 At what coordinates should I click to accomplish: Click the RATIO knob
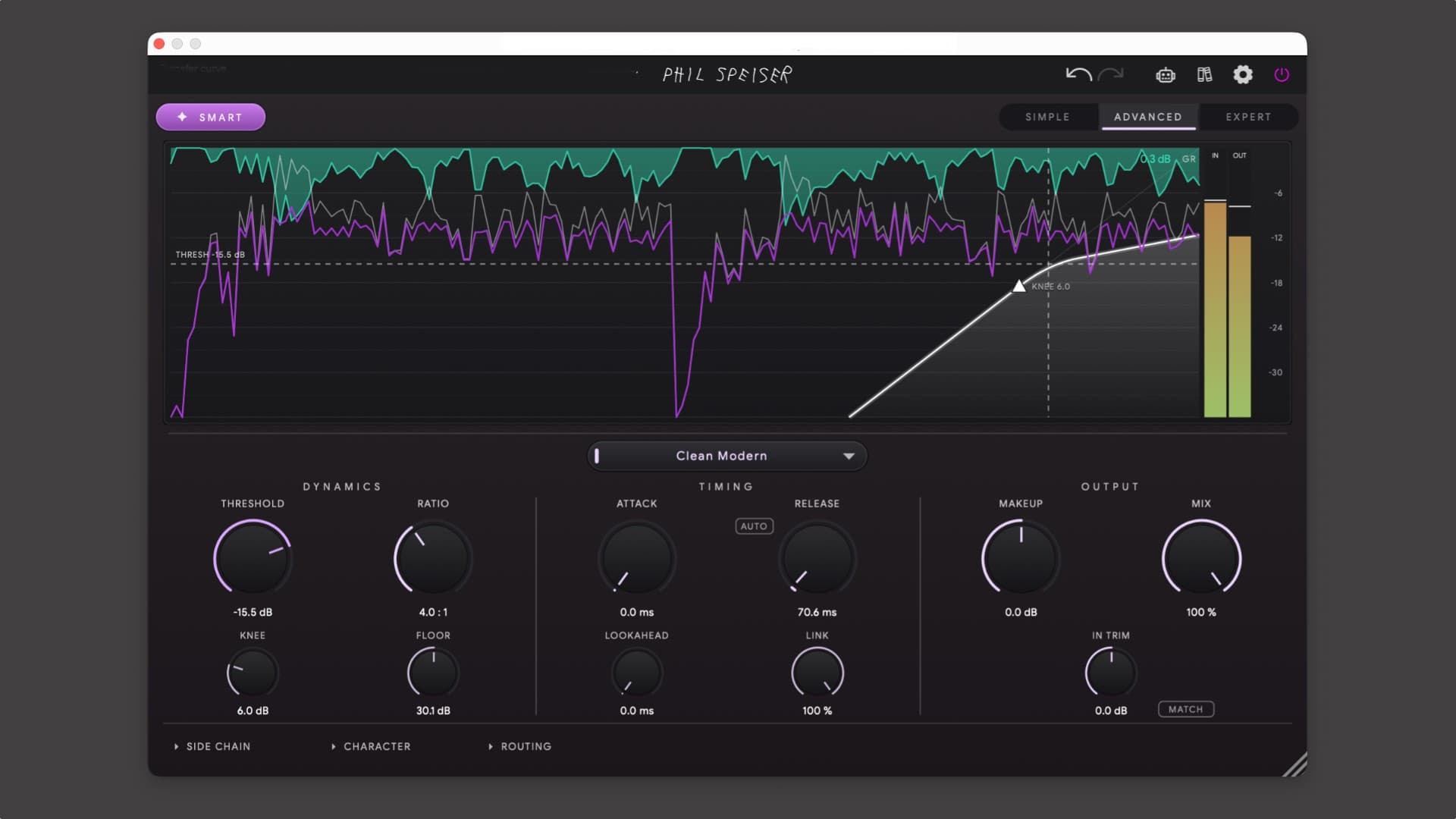point(433,558)
